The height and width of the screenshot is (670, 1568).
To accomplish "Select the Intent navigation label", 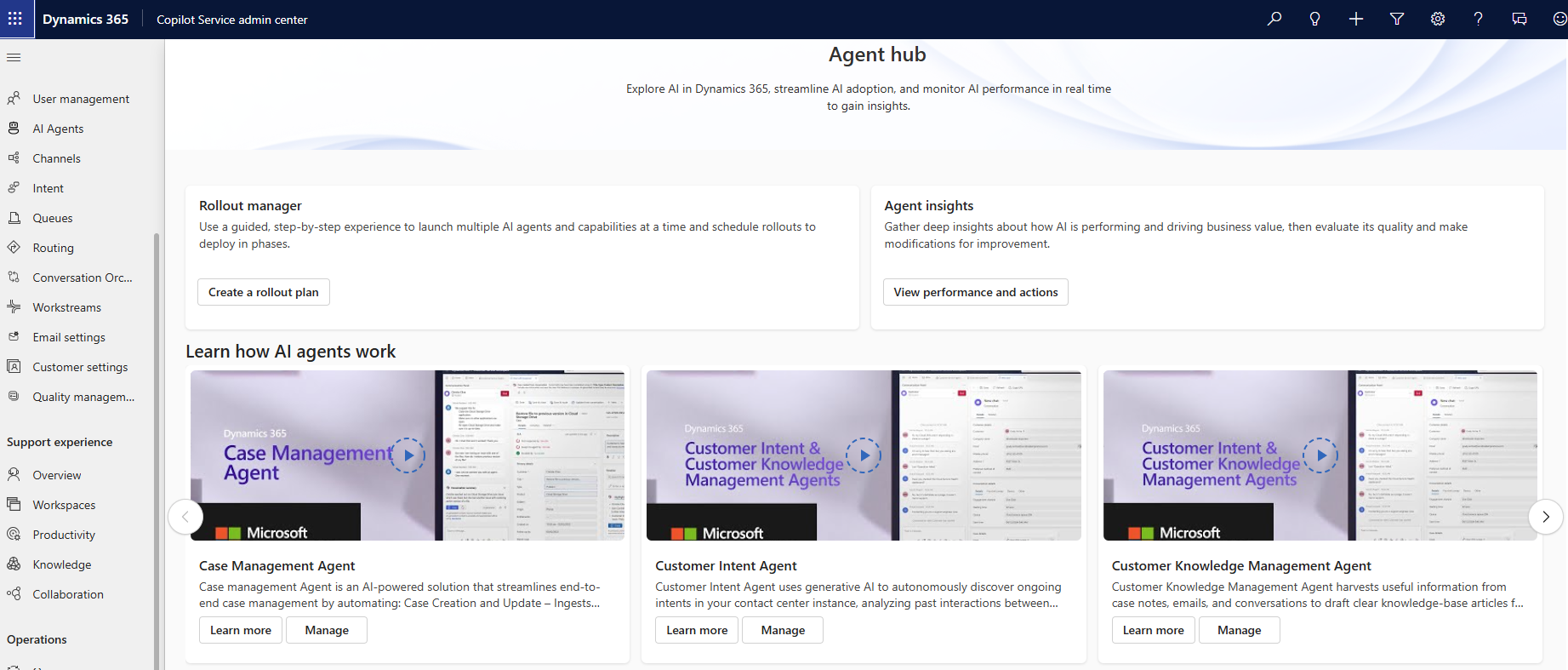I will tap(48, 188).
